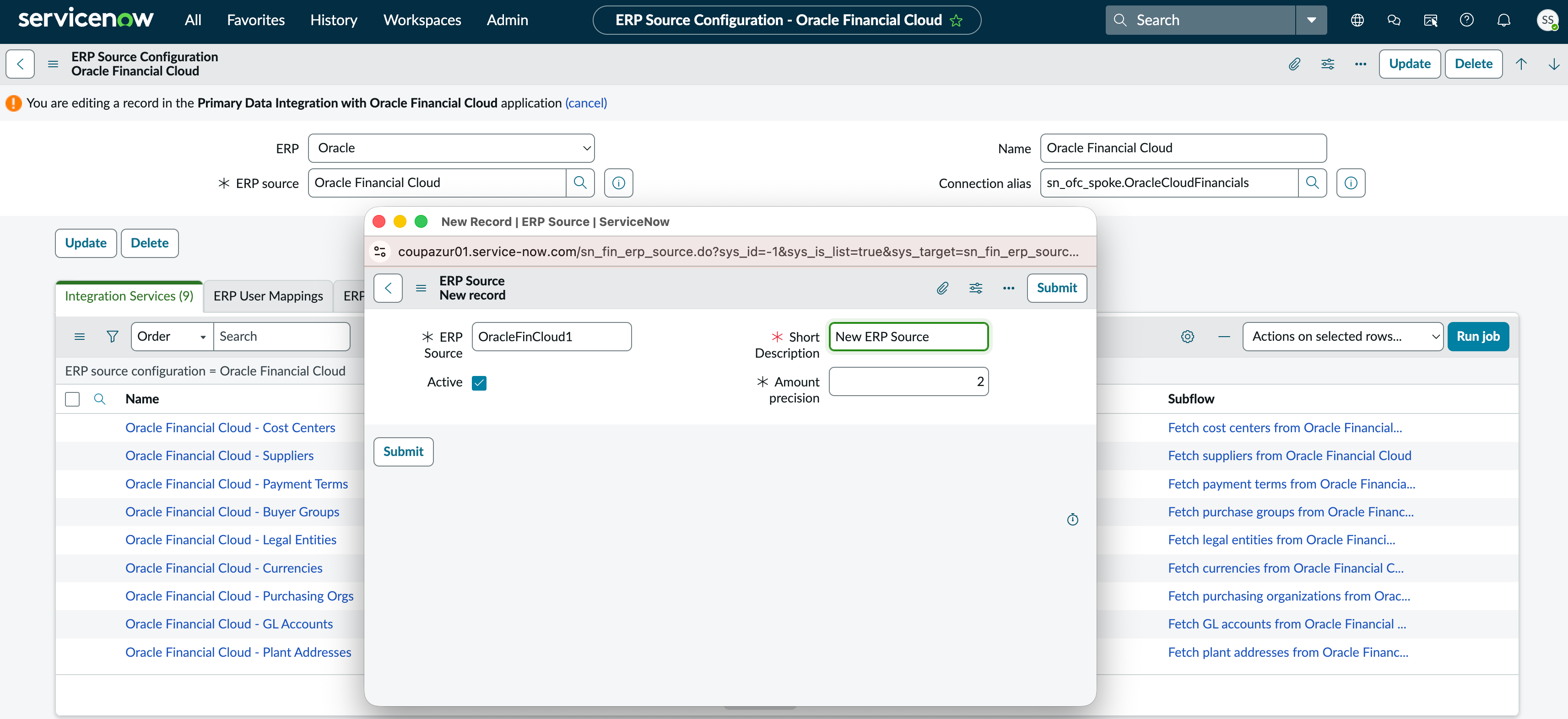The height and width of the screenshot is (719, 1568).
Task: Open the History menu
Action: point(334,20)
